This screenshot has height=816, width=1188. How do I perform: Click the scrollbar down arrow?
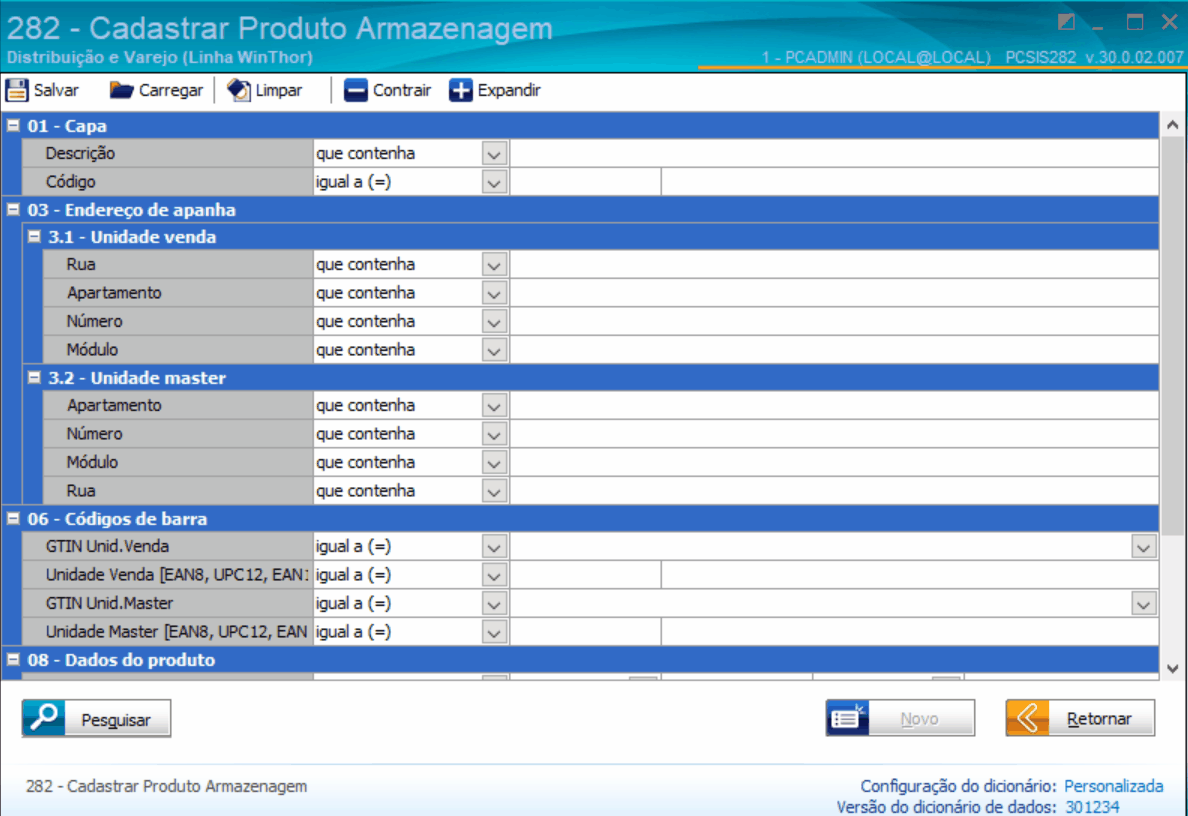[1173, 668]
